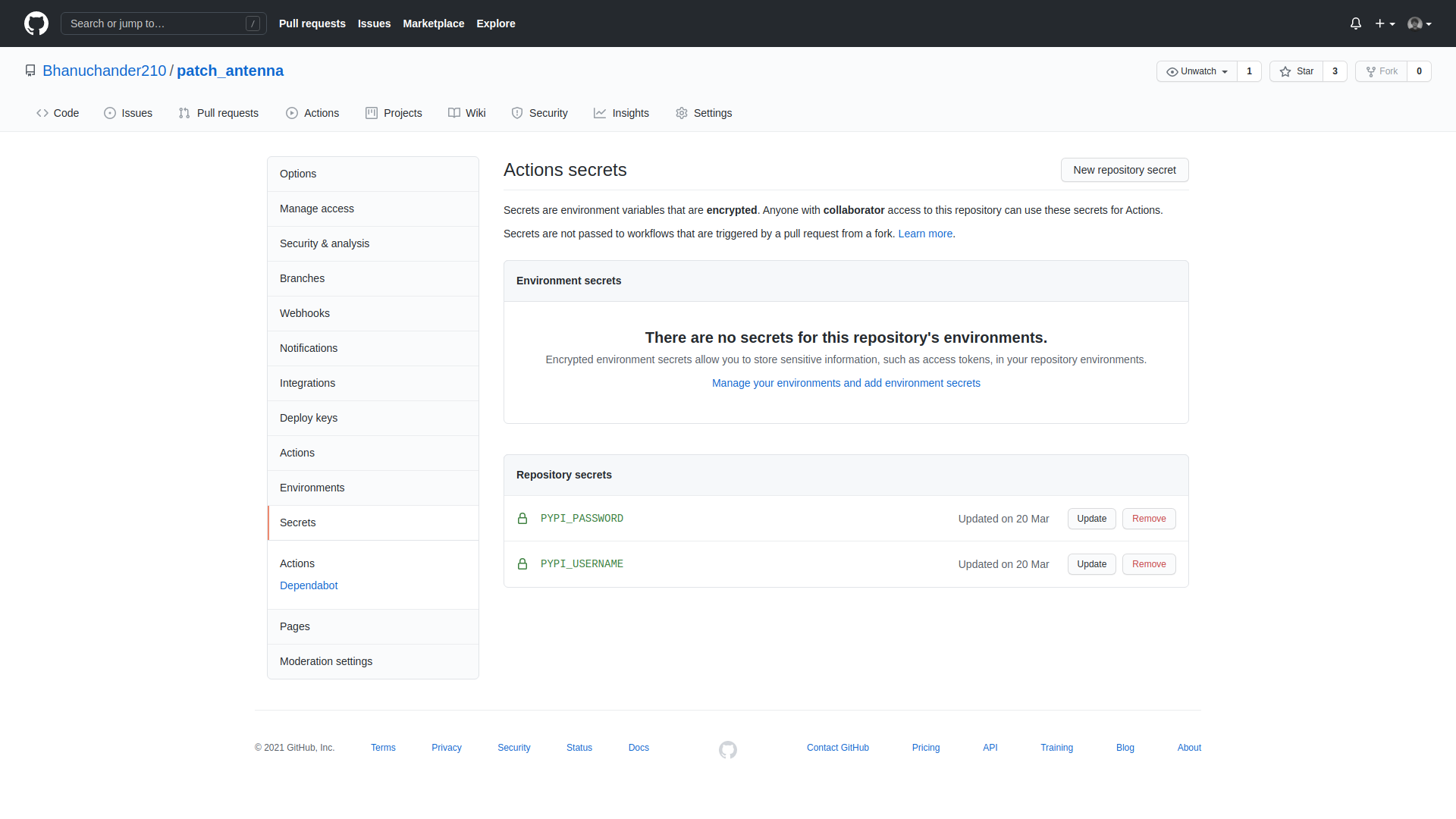Switch to the repository Security tab

(x=540, y=113)
